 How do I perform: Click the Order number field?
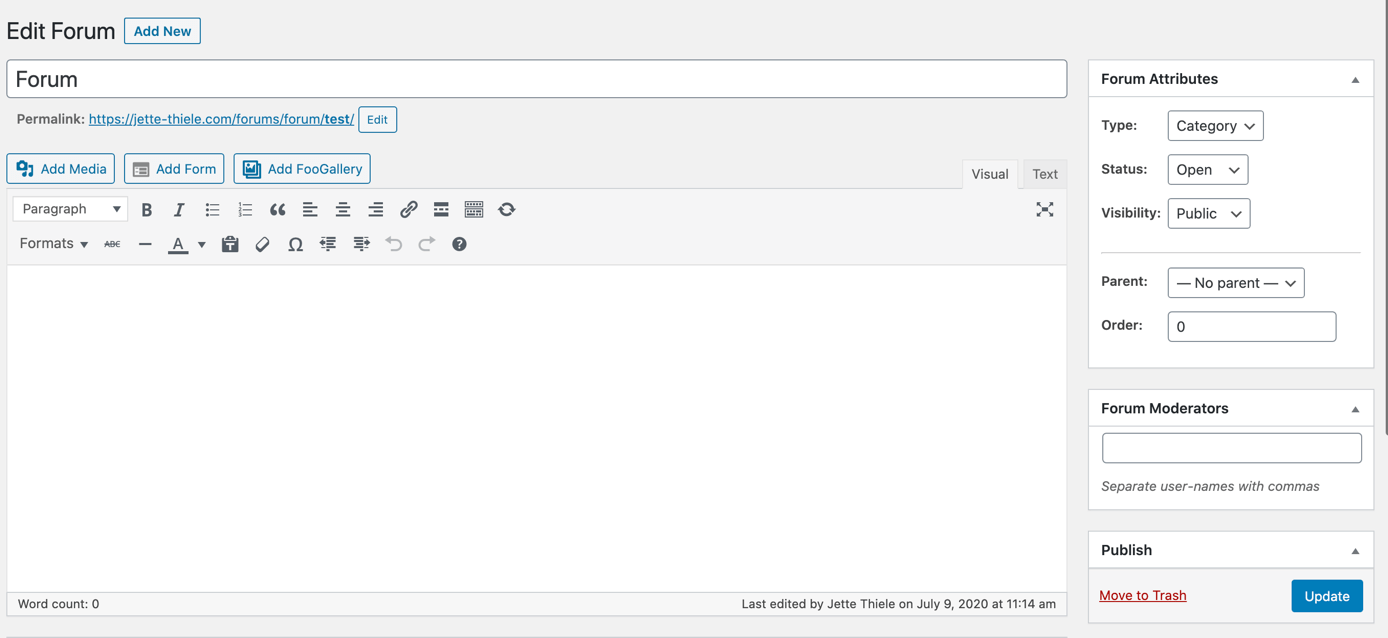pyautogui.click(x=1252, y=327)
